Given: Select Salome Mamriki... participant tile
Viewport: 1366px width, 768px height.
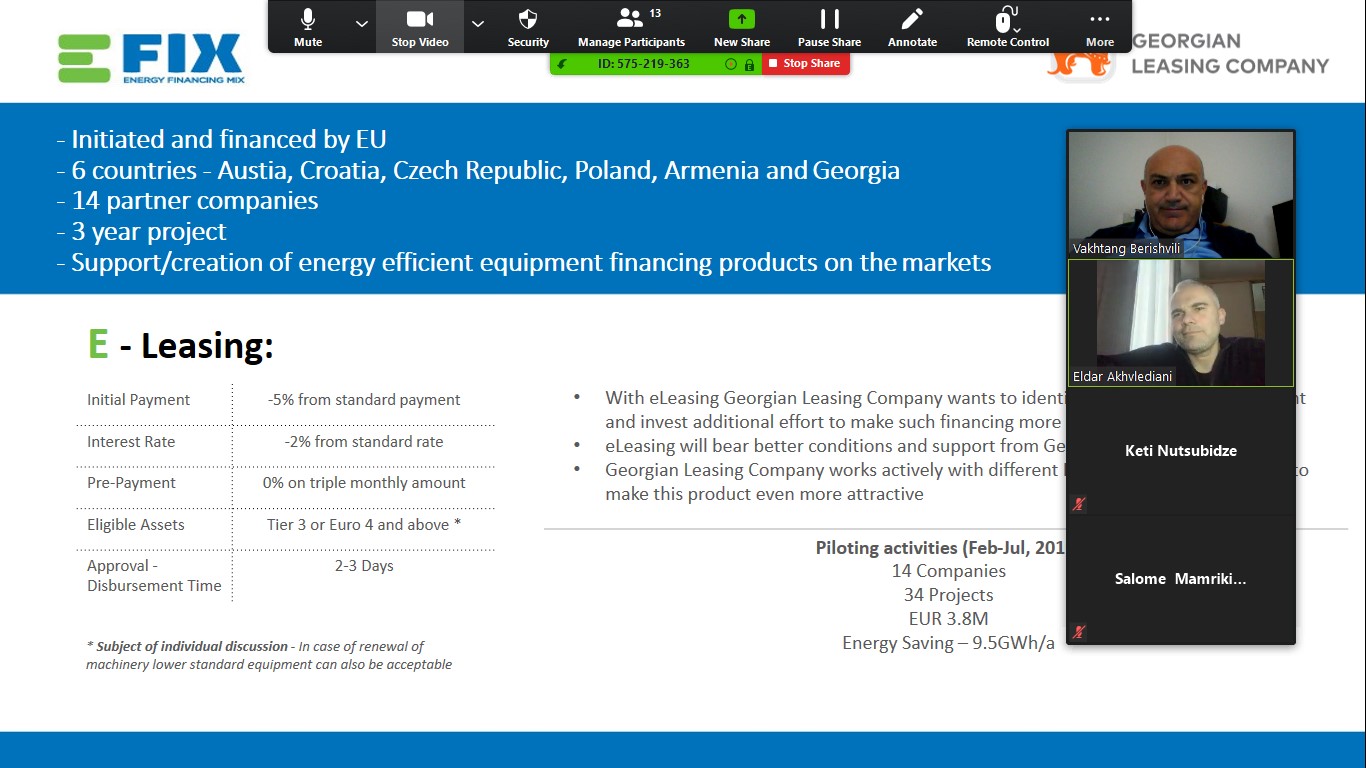Looking at the screenshot, I should (1181, 579).
